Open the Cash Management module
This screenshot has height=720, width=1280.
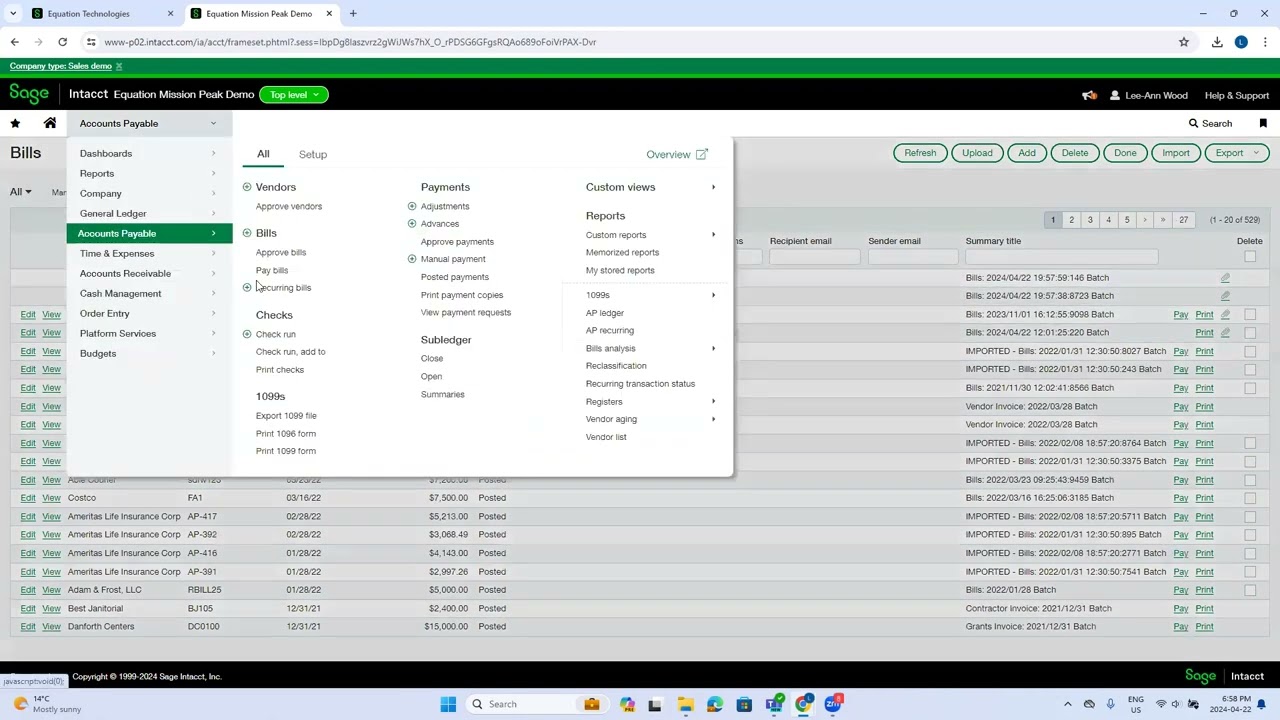pos(149,293)
